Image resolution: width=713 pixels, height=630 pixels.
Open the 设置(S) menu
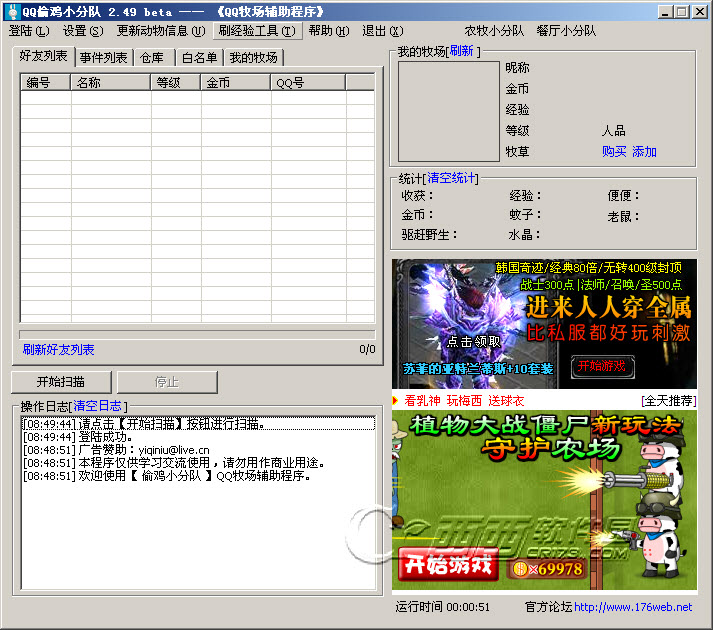(x=83, y=31)
